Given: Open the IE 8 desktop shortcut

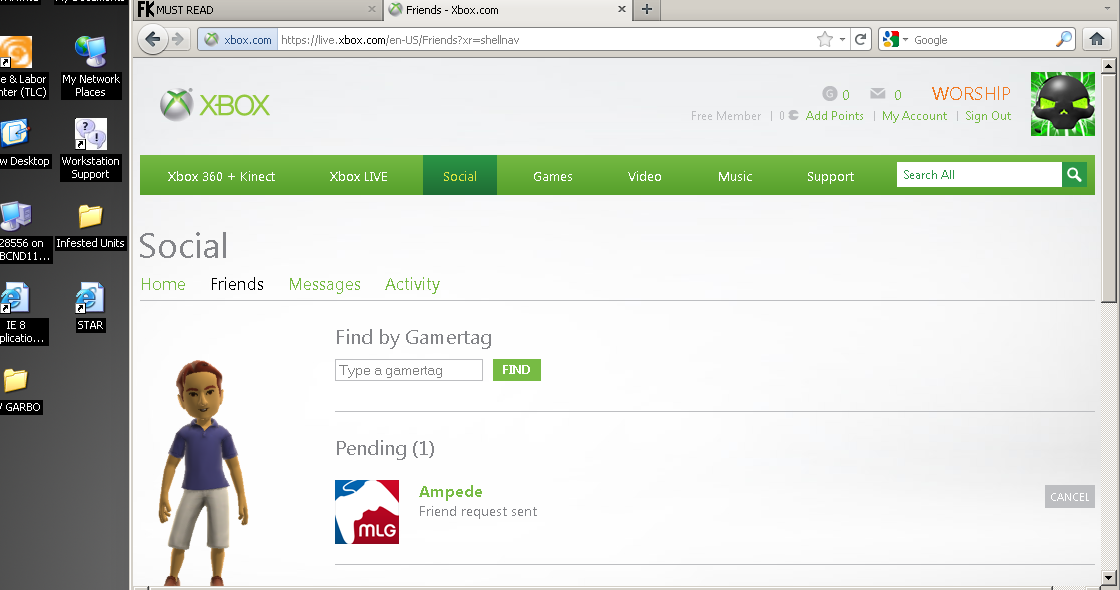Looking at the screenshot, I should (17, 314).
